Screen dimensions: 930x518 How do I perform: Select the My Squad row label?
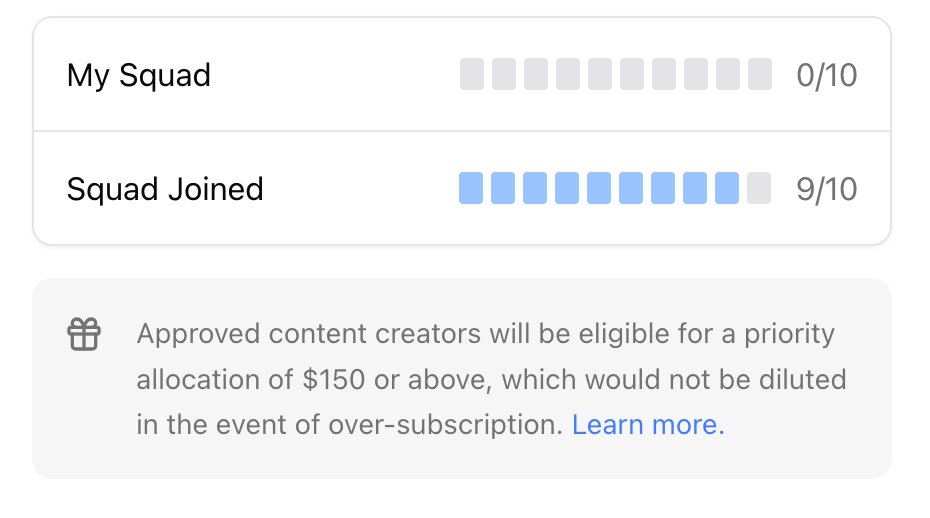click(x=138, y=75)
